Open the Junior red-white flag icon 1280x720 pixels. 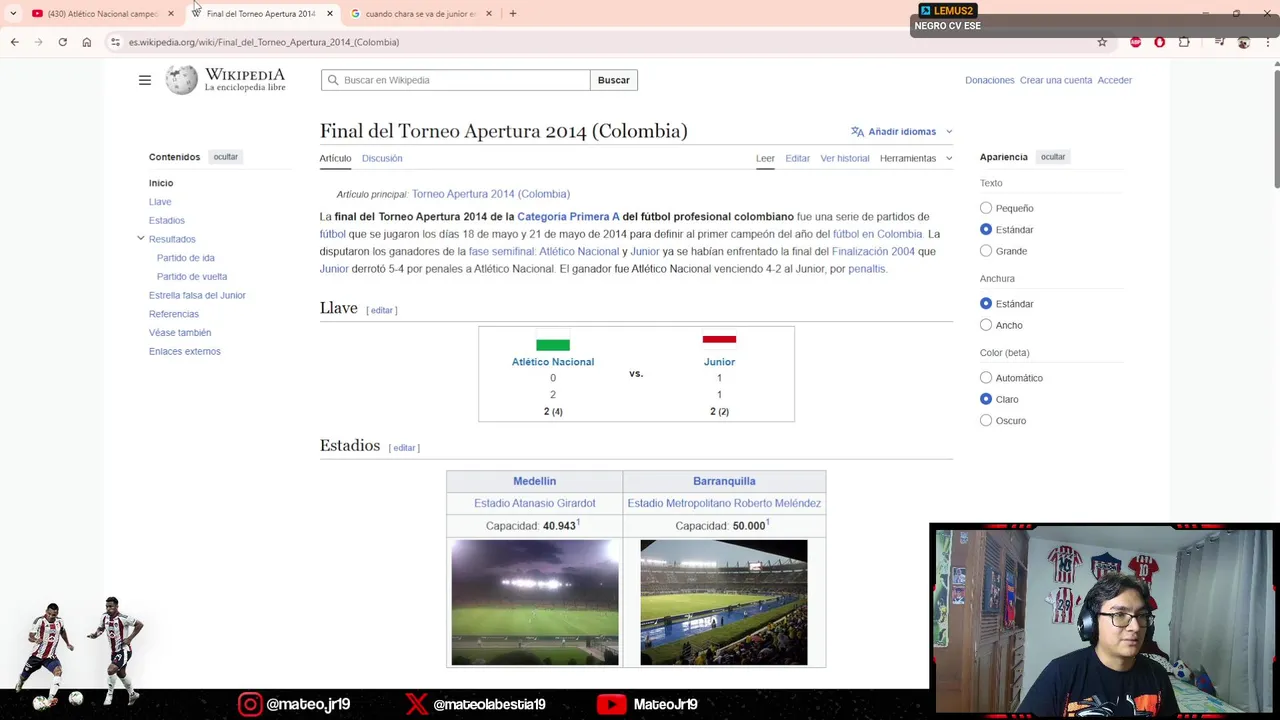[x=719, y=340]
